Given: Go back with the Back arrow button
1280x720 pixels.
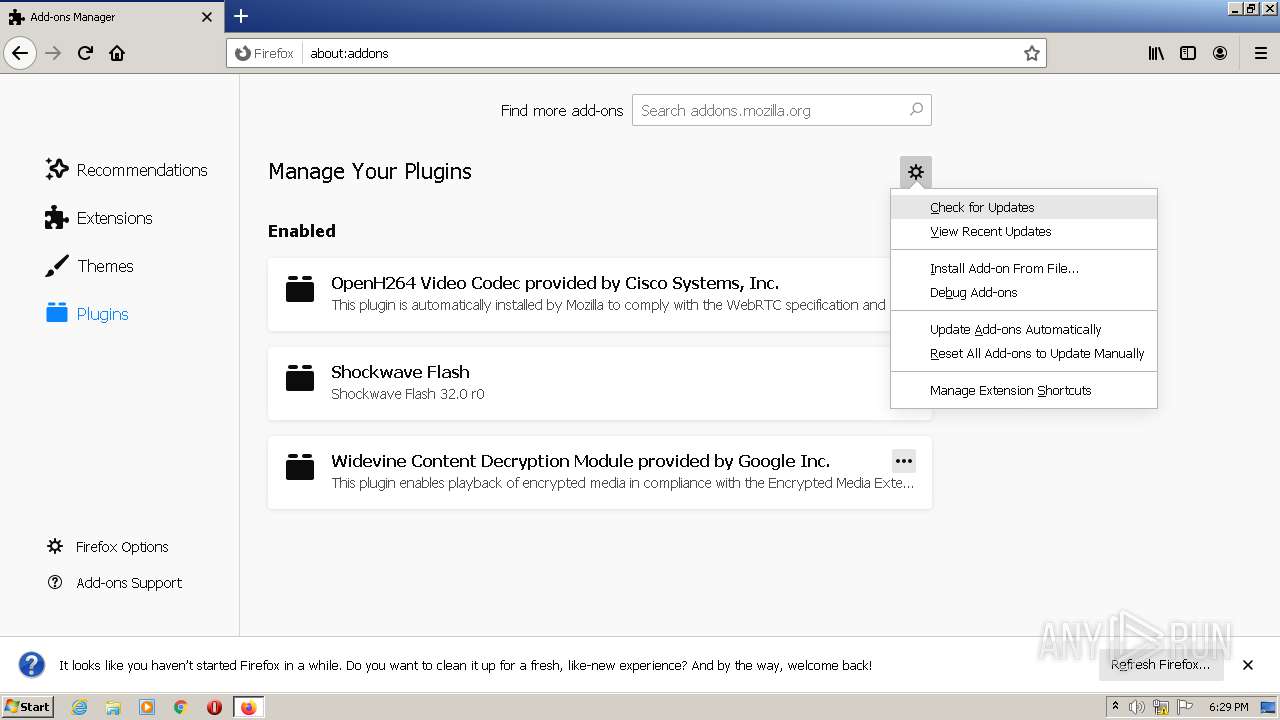Looking at the screenshot, I should 20,53.
